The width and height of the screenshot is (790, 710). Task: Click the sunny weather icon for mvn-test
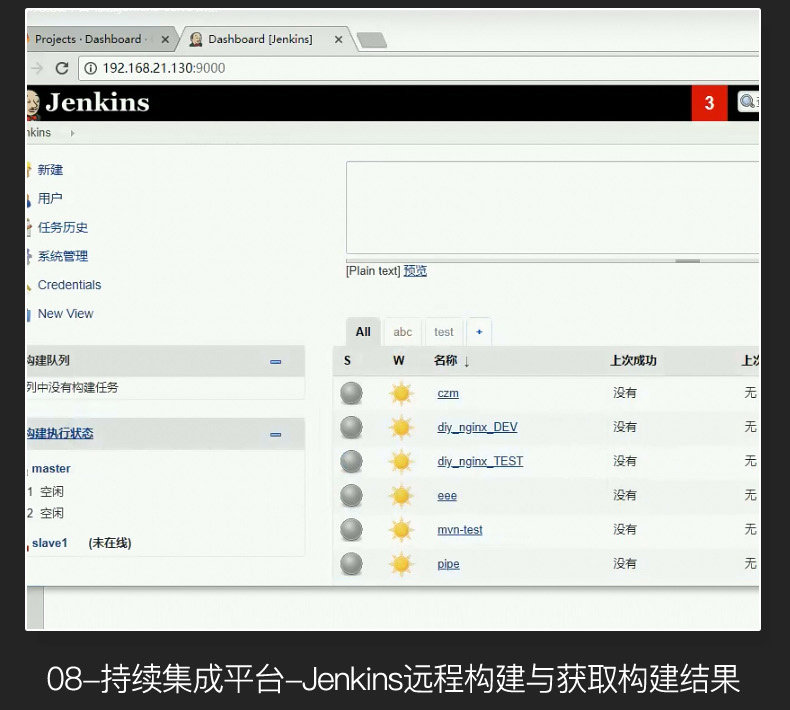tap(401, 530)
